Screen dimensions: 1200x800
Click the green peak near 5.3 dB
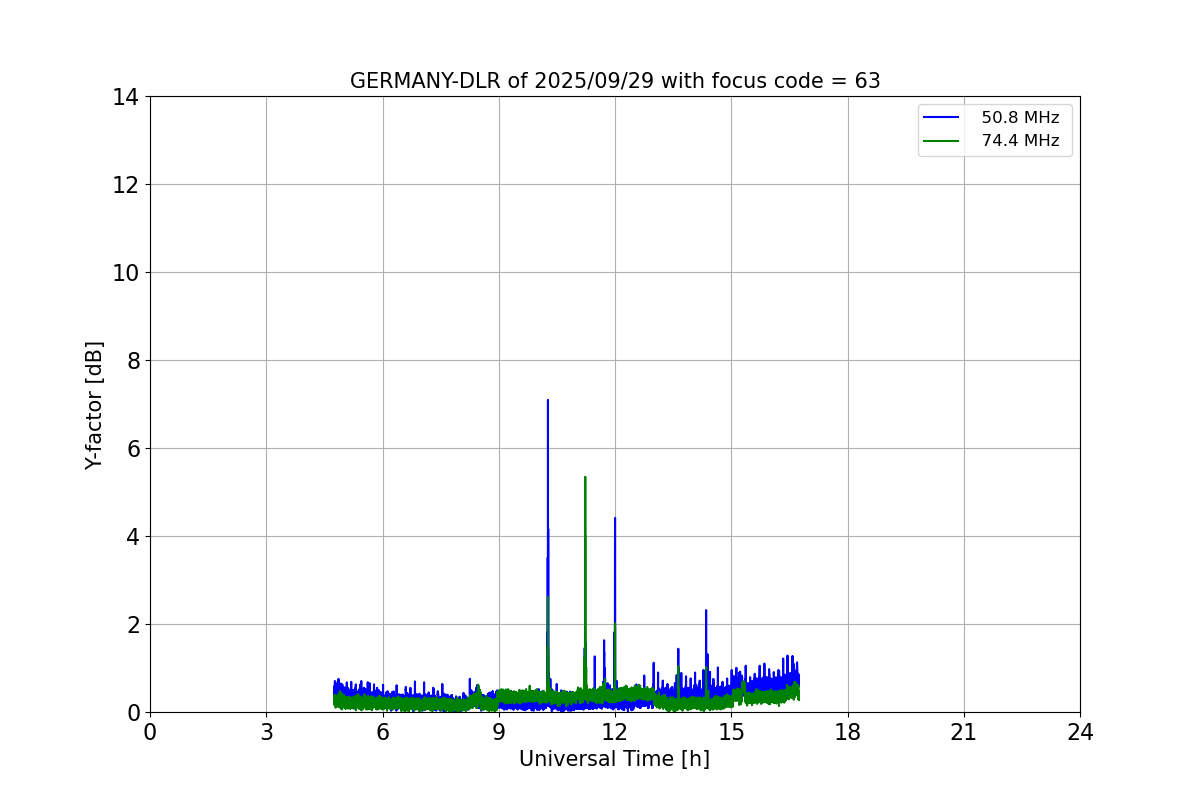point(585,479)
